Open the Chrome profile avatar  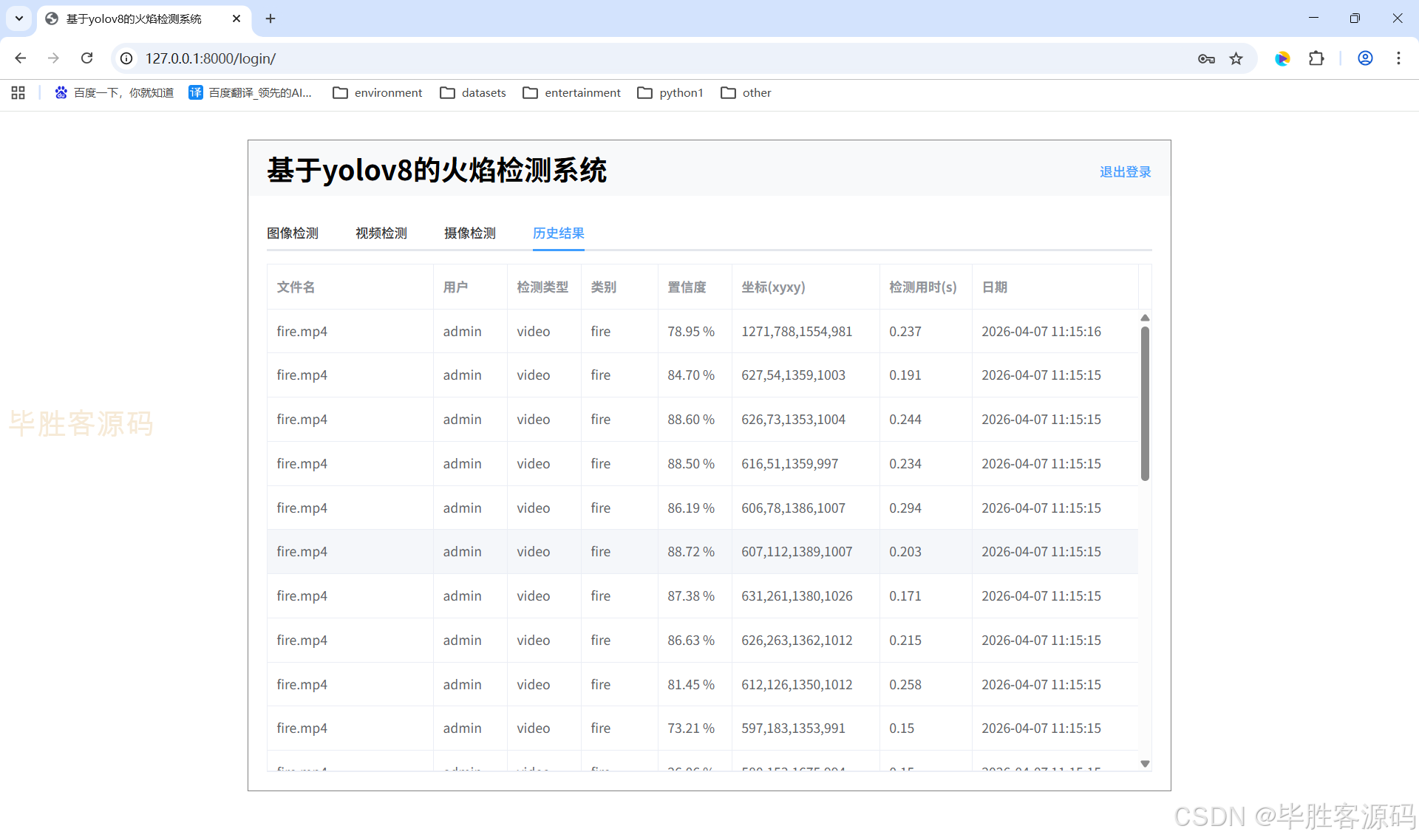(x=1365, y=58)
